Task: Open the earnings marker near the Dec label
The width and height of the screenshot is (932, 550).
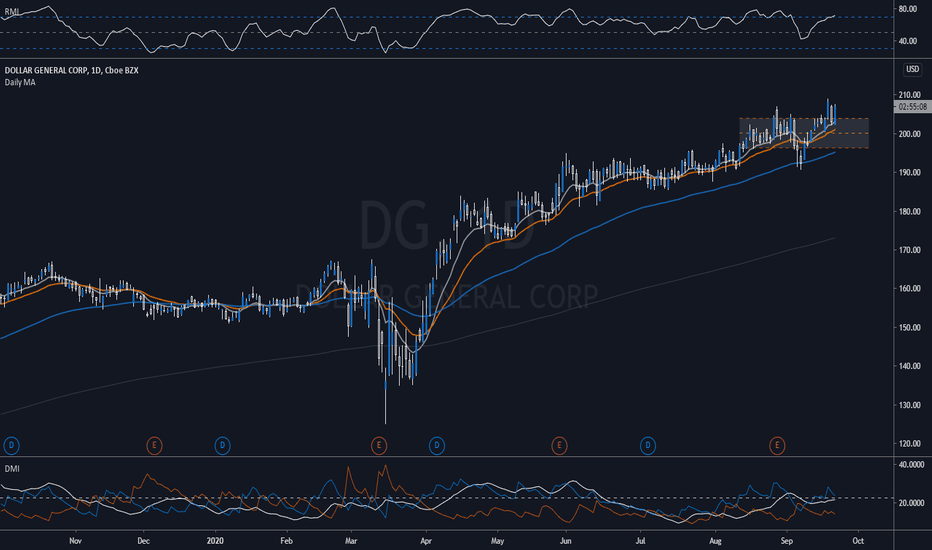Action: point(154,445)
